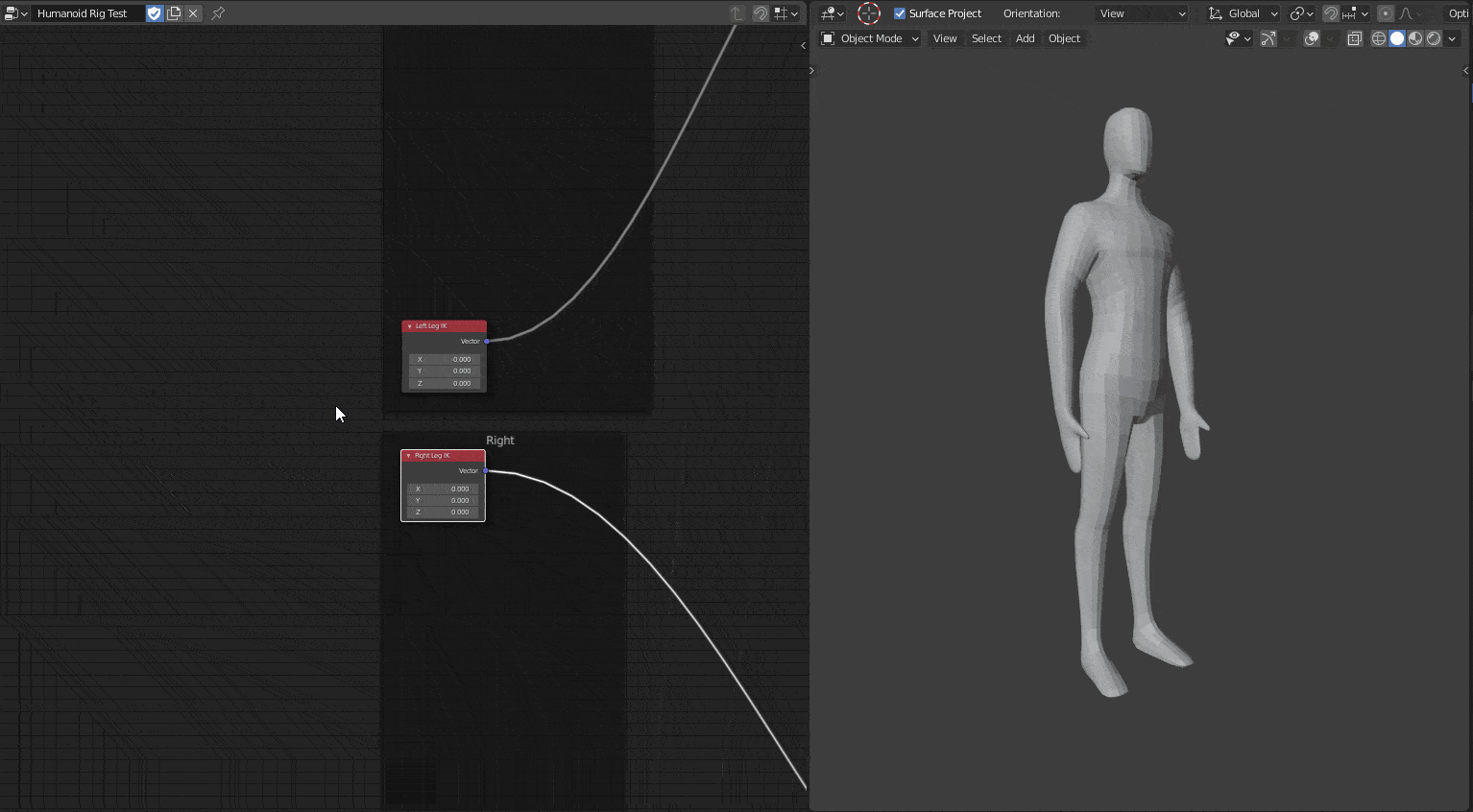Collapse the Left Leg IK node
The image size is (1473, 812).
(x=409, y=326)
